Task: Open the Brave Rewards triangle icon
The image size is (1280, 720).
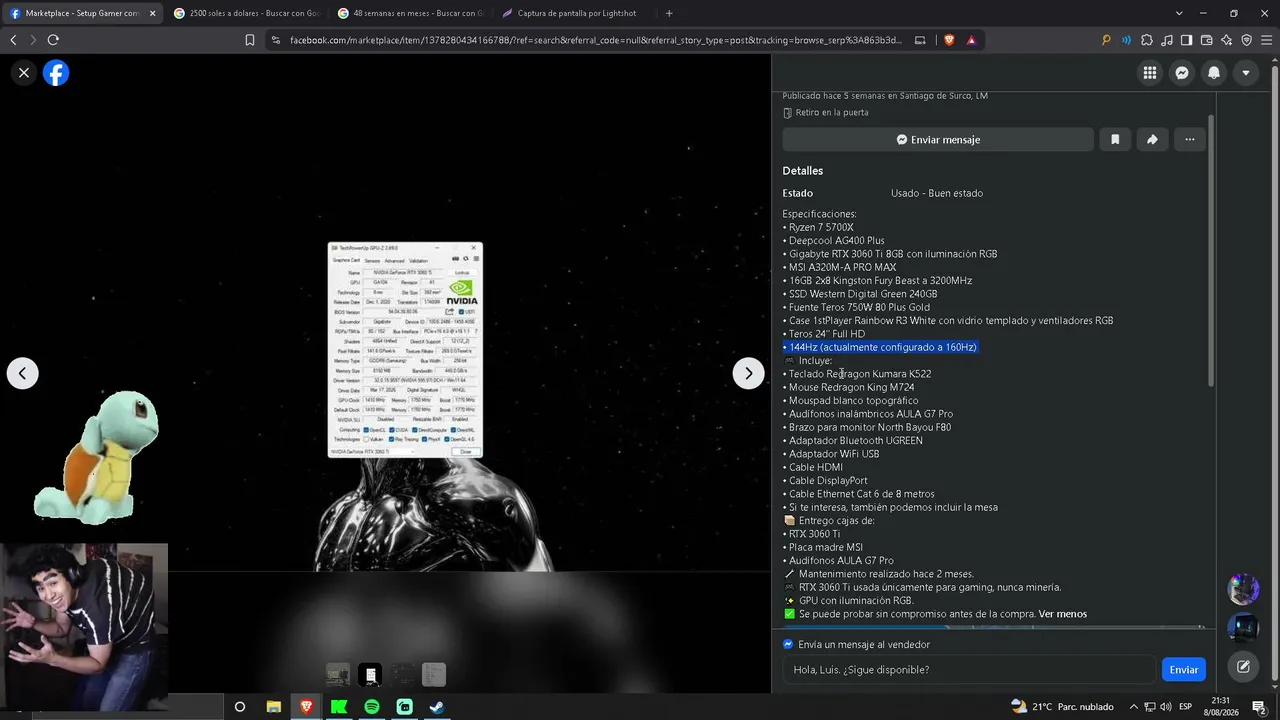Action: [x=970, y=40]
